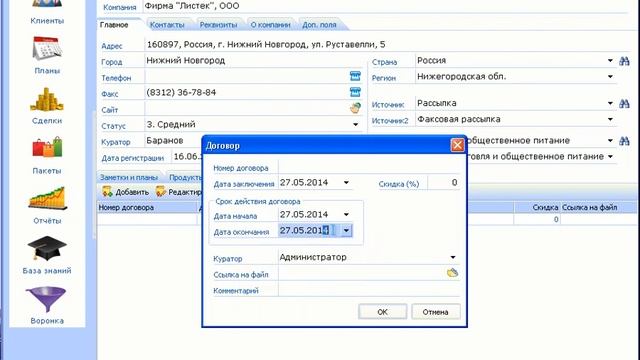Expand the Источник dropdown showing Рассылка
The image size is (640, 360).
pos(610,103)
